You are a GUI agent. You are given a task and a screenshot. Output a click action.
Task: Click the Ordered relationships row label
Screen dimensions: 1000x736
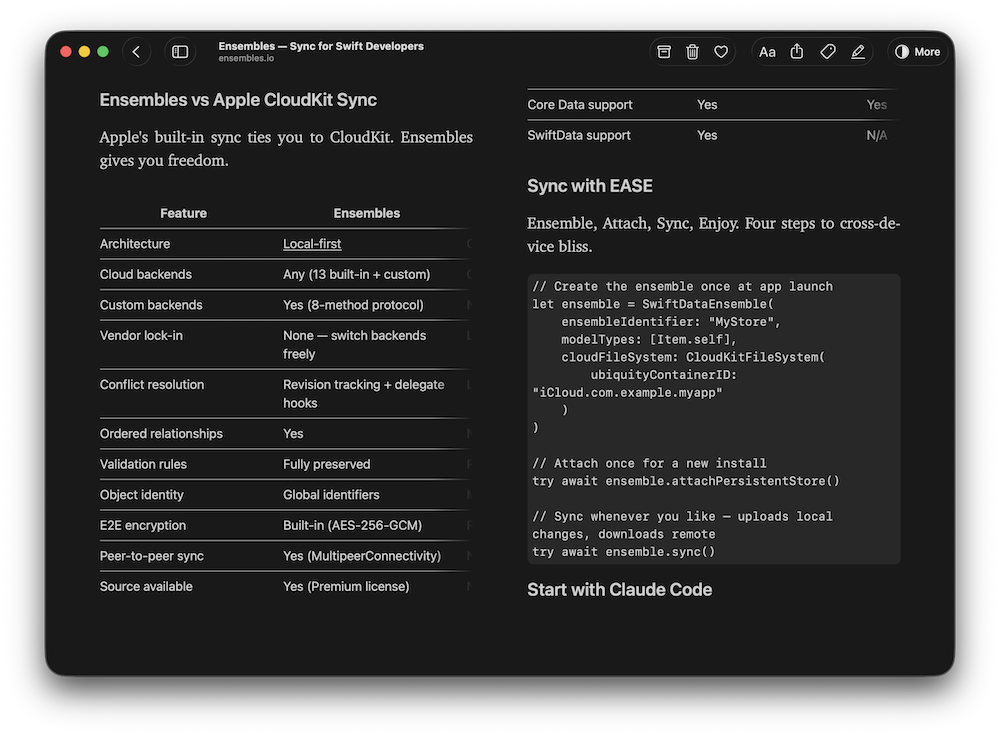coord(161,434)
